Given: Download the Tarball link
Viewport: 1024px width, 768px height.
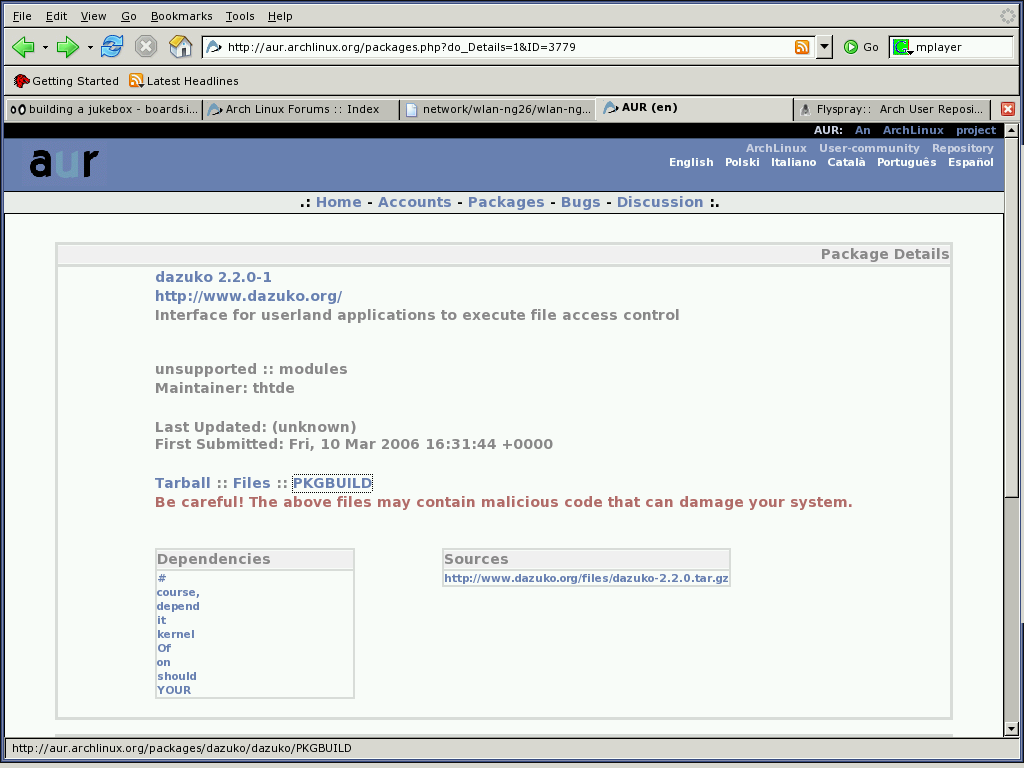Looking at the screenshot, I should tap(182, 483).
